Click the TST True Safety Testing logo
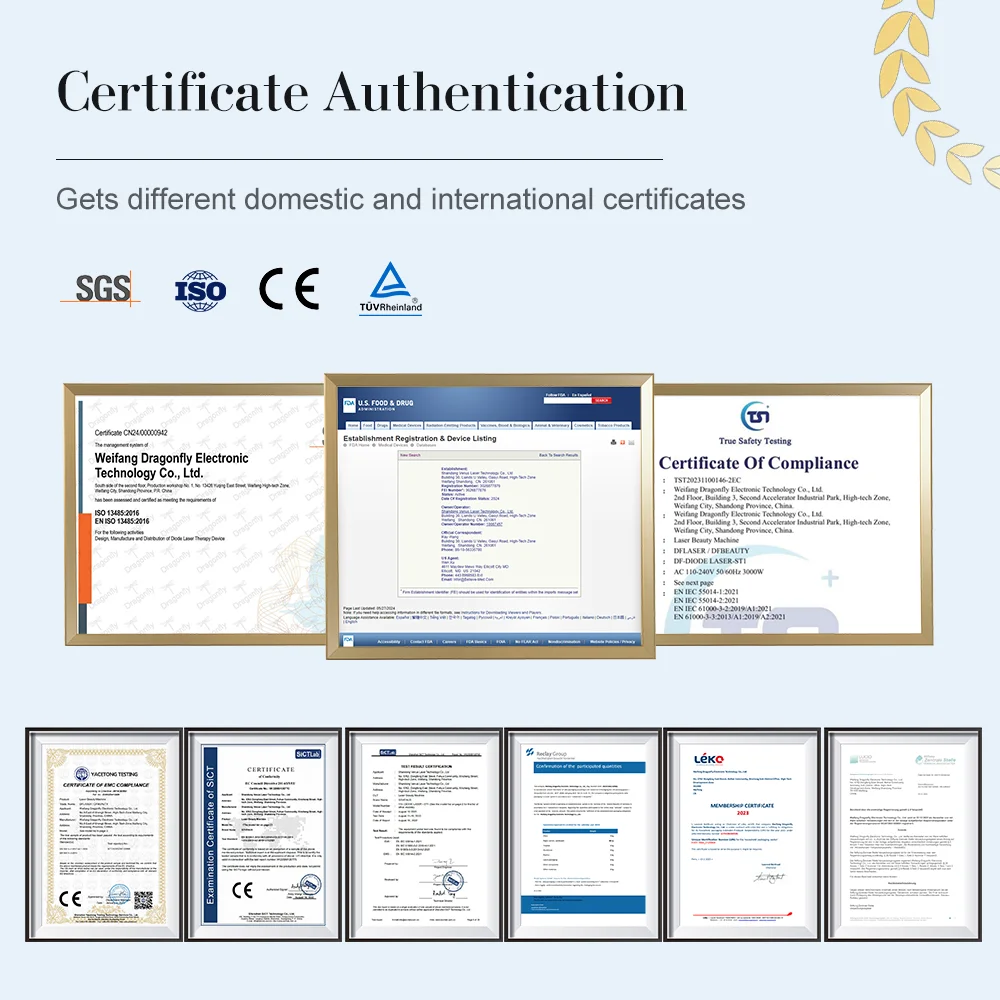This screenshot has height=1000, width=1000. [x=754, y=417]
